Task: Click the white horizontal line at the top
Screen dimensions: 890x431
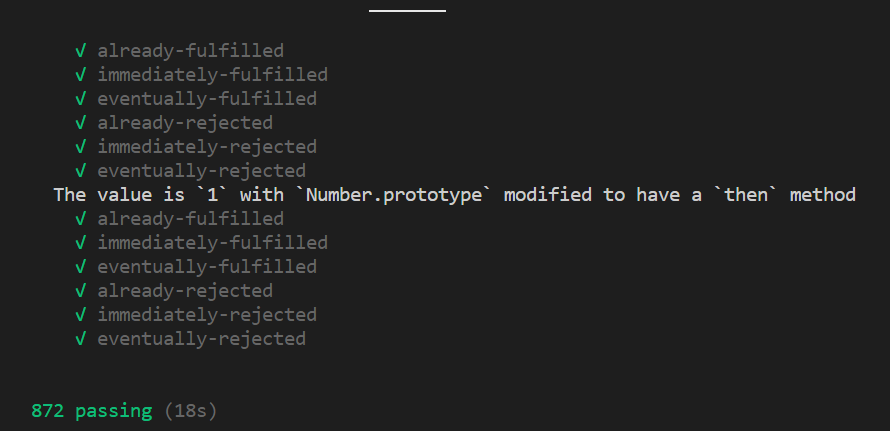Action: pos(407,10)
